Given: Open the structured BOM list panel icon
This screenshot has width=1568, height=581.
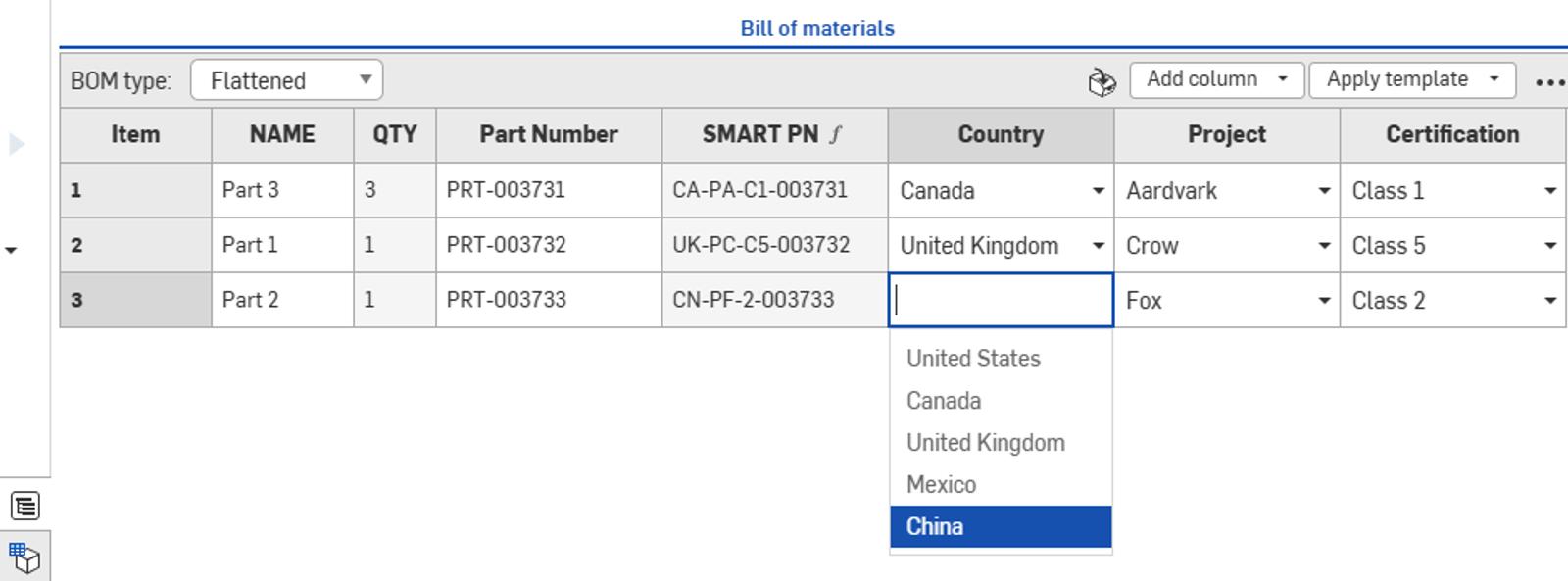Looking at the screenshot, I should click(x=26, y=506).
